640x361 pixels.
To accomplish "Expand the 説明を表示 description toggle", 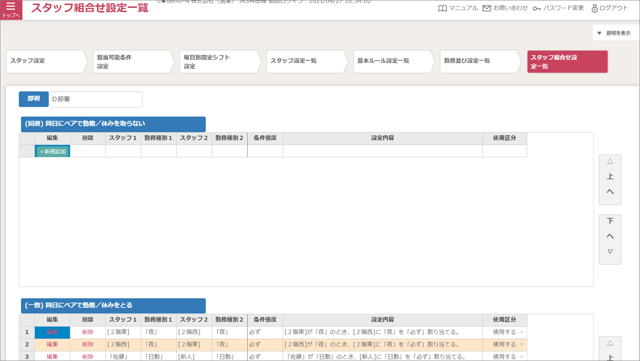I will [x=614, y=33].
